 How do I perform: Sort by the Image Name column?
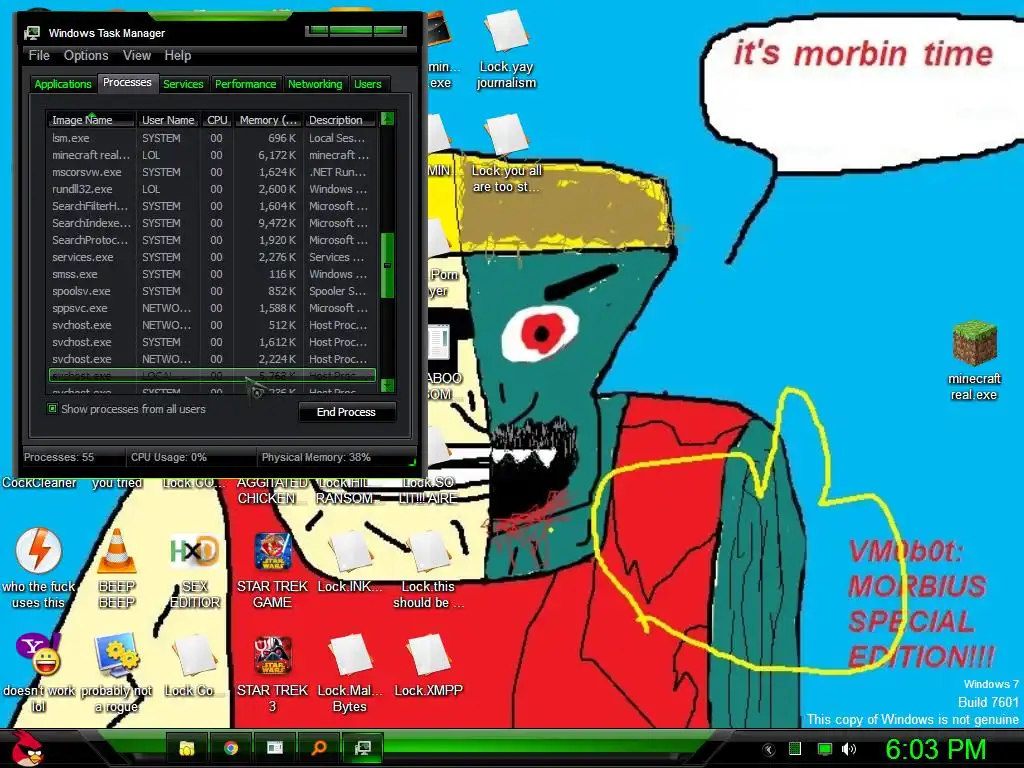(x=91, y=120)
